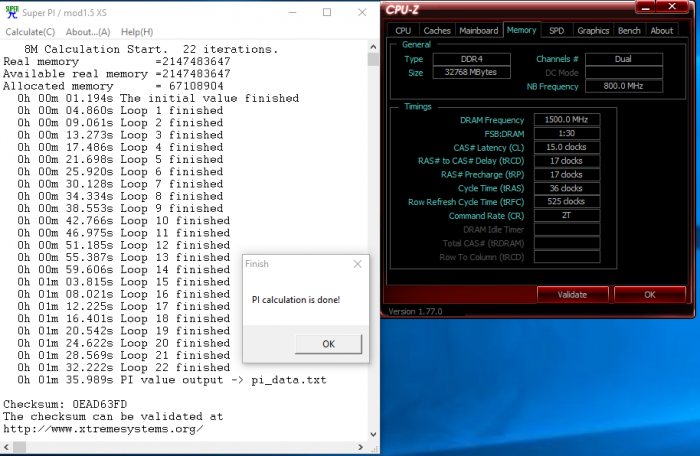Close the Finish dialog with its X

click(x=358, y=264)
